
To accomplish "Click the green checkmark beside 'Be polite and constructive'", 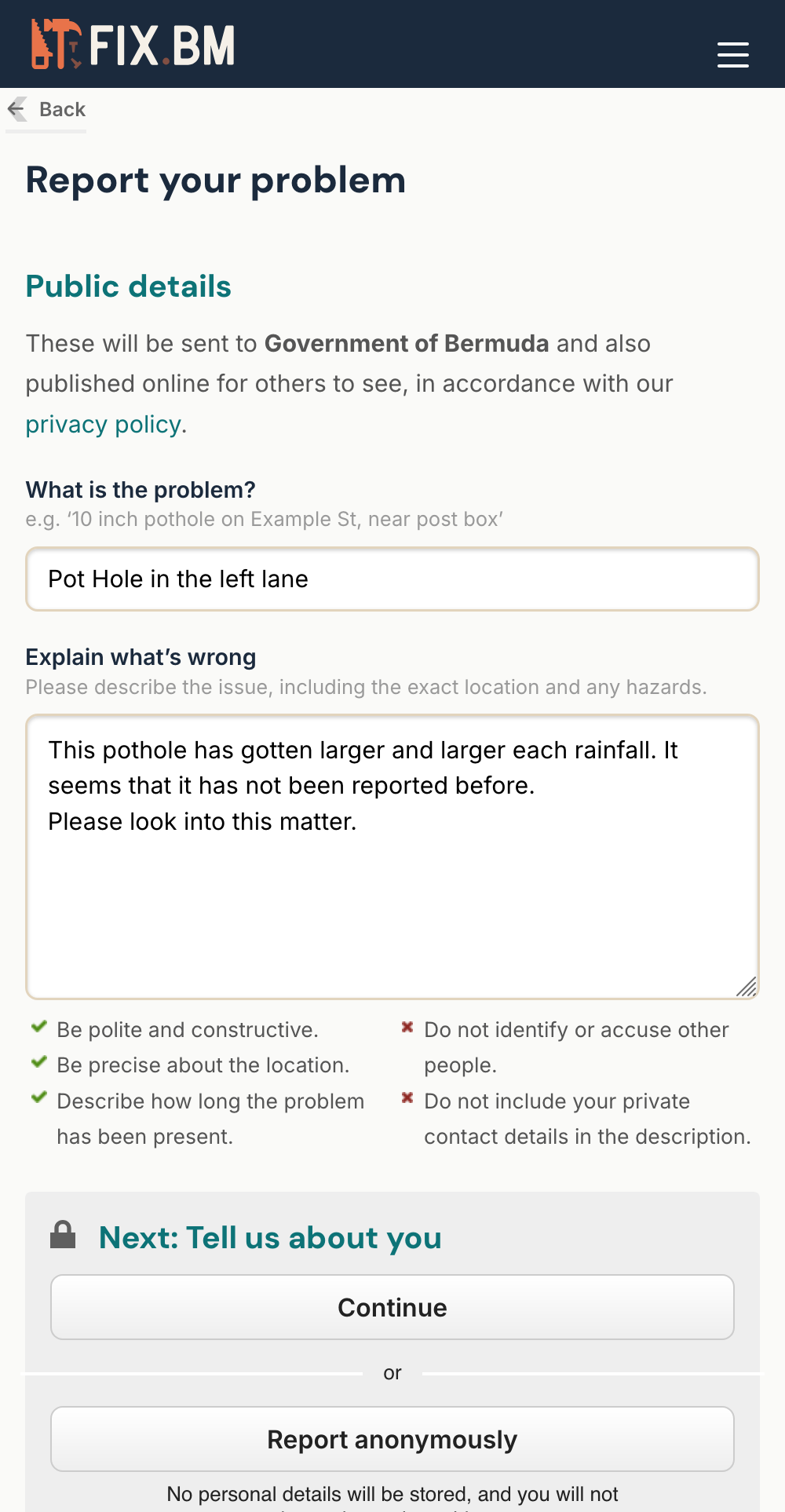I will point(38,1027).
